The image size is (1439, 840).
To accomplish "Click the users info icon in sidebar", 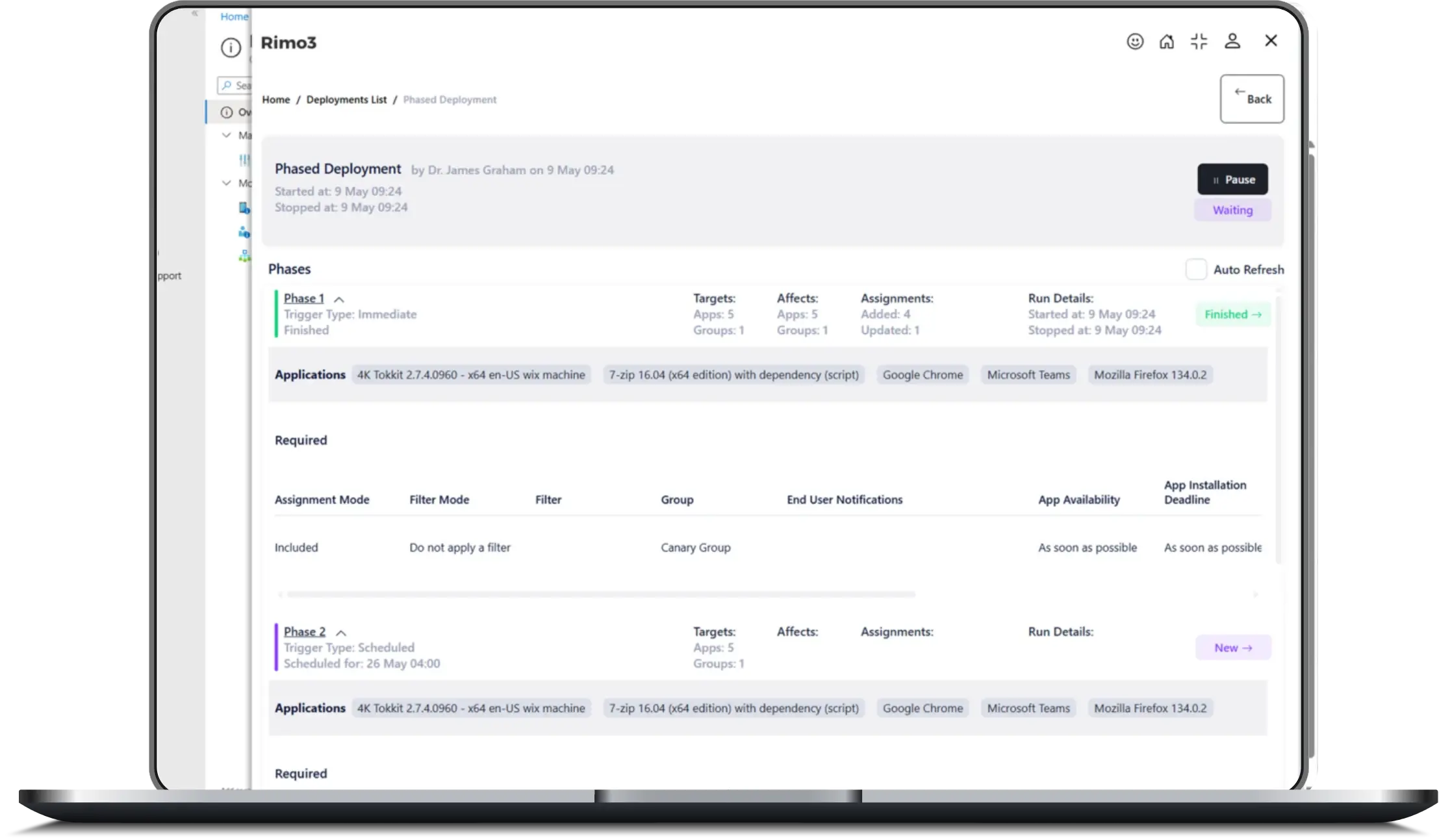I will pyautogui.click(x=244, y=232).
